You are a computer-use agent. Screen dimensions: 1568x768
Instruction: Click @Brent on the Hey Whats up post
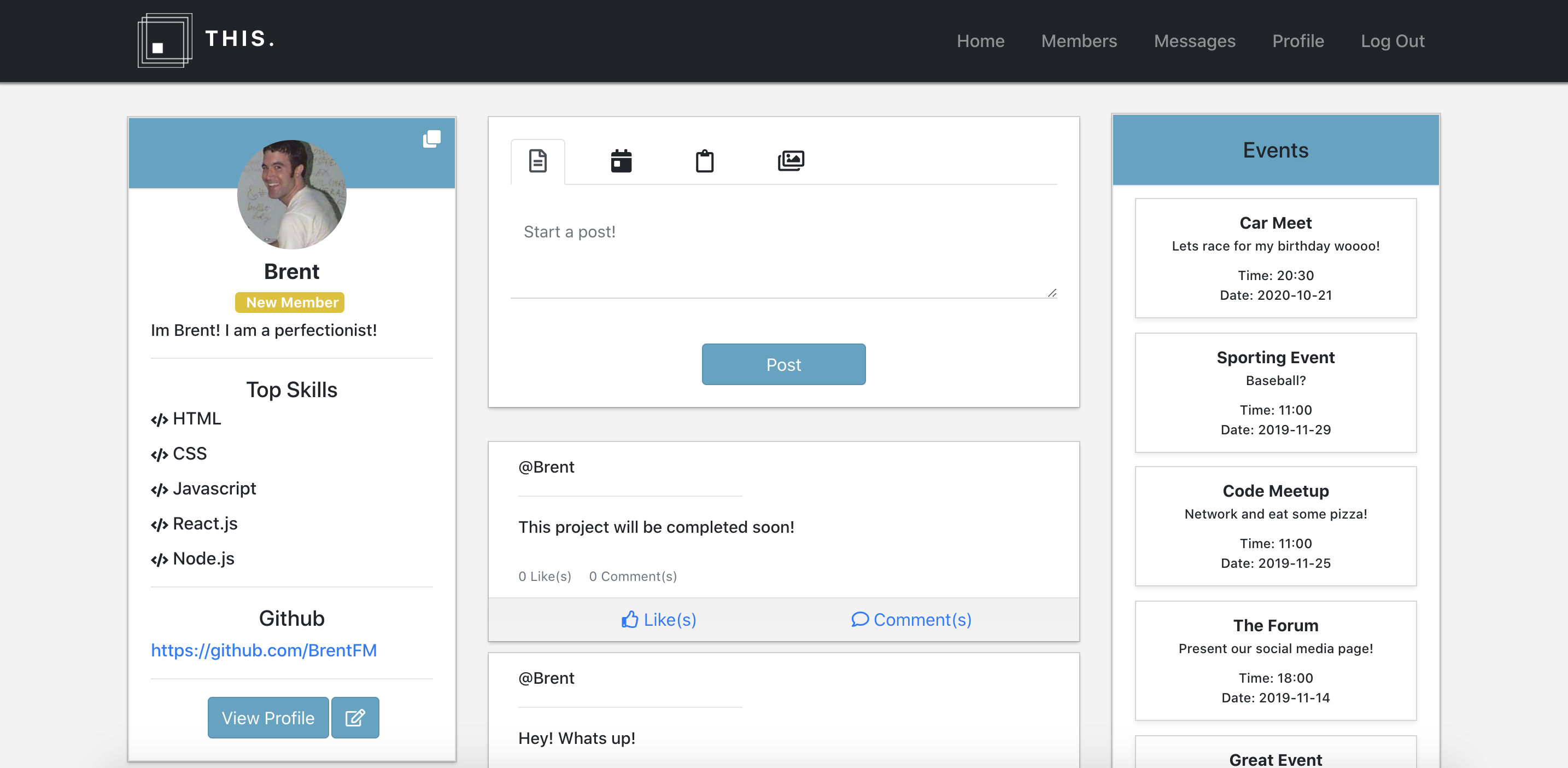(546, 678)
